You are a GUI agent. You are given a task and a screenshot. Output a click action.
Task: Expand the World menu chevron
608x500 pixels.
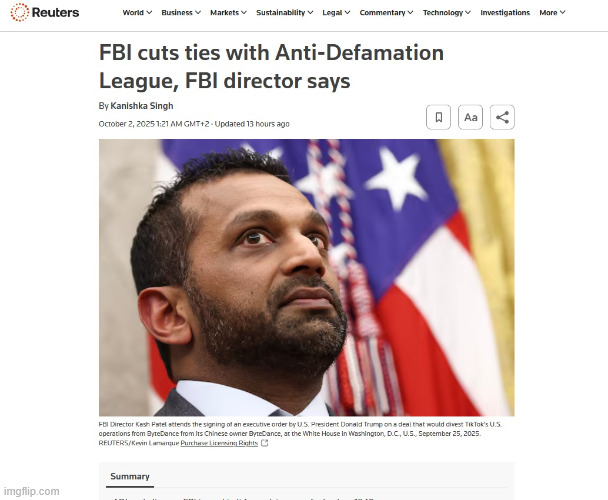click(149, 12)
